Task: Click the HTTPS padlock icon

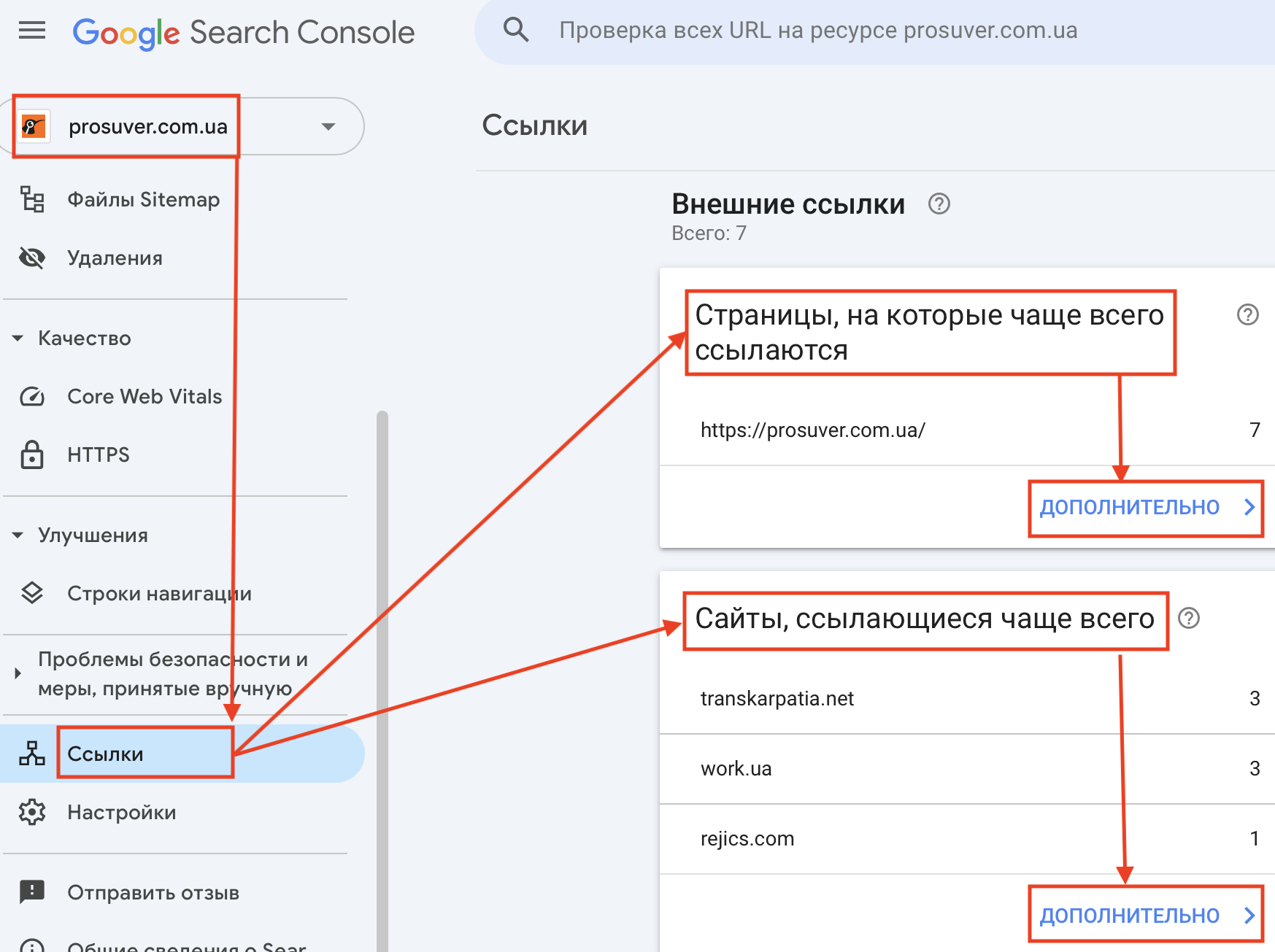Action: tap(32, 454)
